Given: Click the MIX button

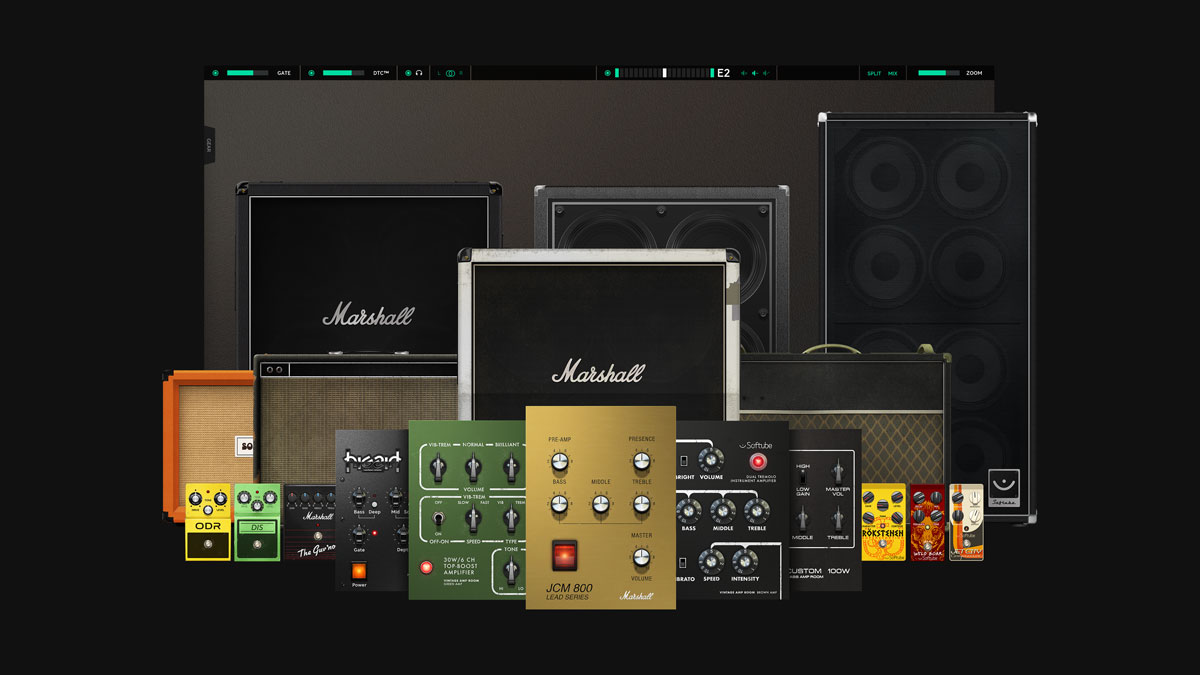Looking at the screenshot, I should coord(893,73).
